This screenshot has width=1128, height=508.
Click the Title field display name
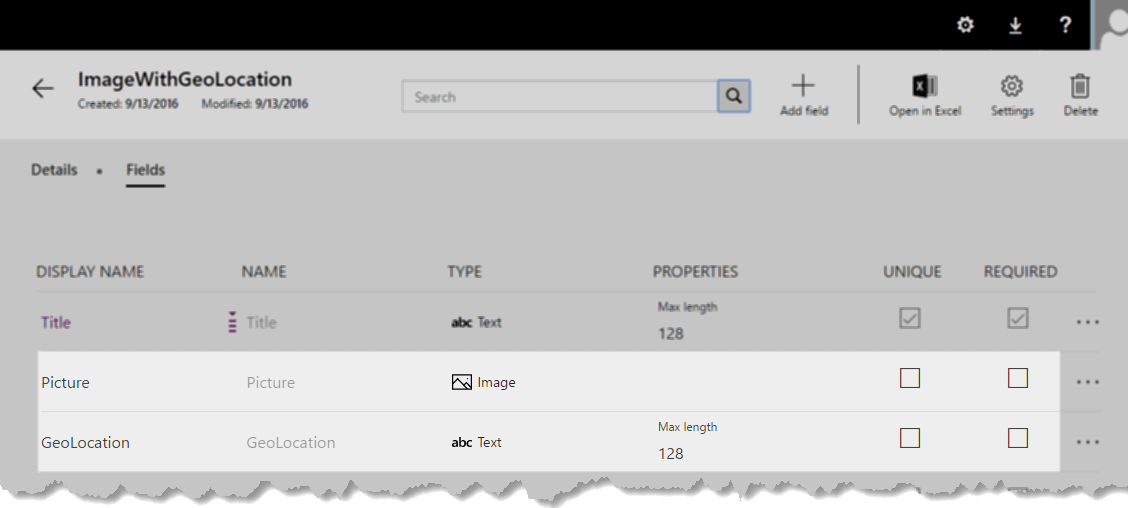click(56, 322)
